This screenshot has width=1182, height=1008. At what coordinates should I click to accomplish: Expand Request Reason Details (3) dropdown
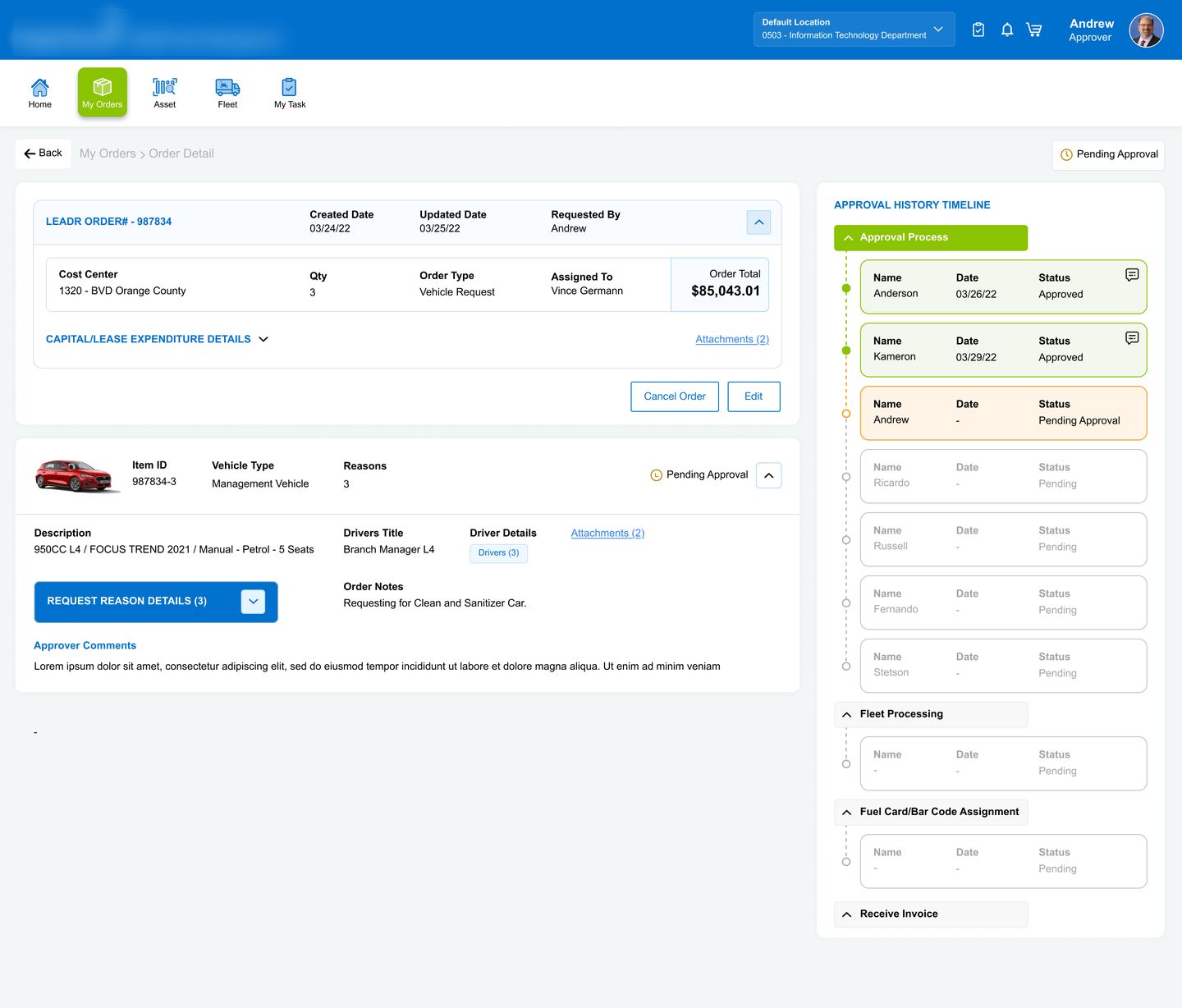click(x=156, y=602)
